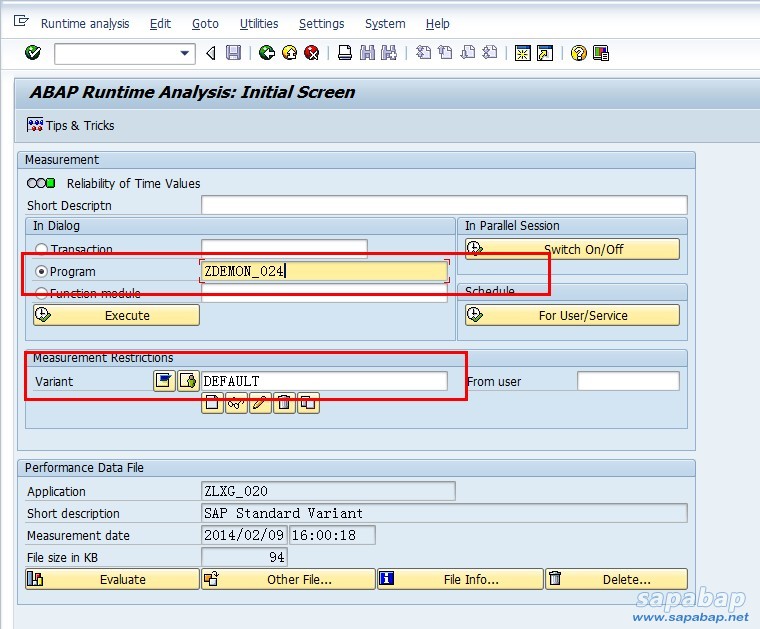Go back with the green Back icon
Viewport: 760px width, 629px height.
click(x=267, y=53)
